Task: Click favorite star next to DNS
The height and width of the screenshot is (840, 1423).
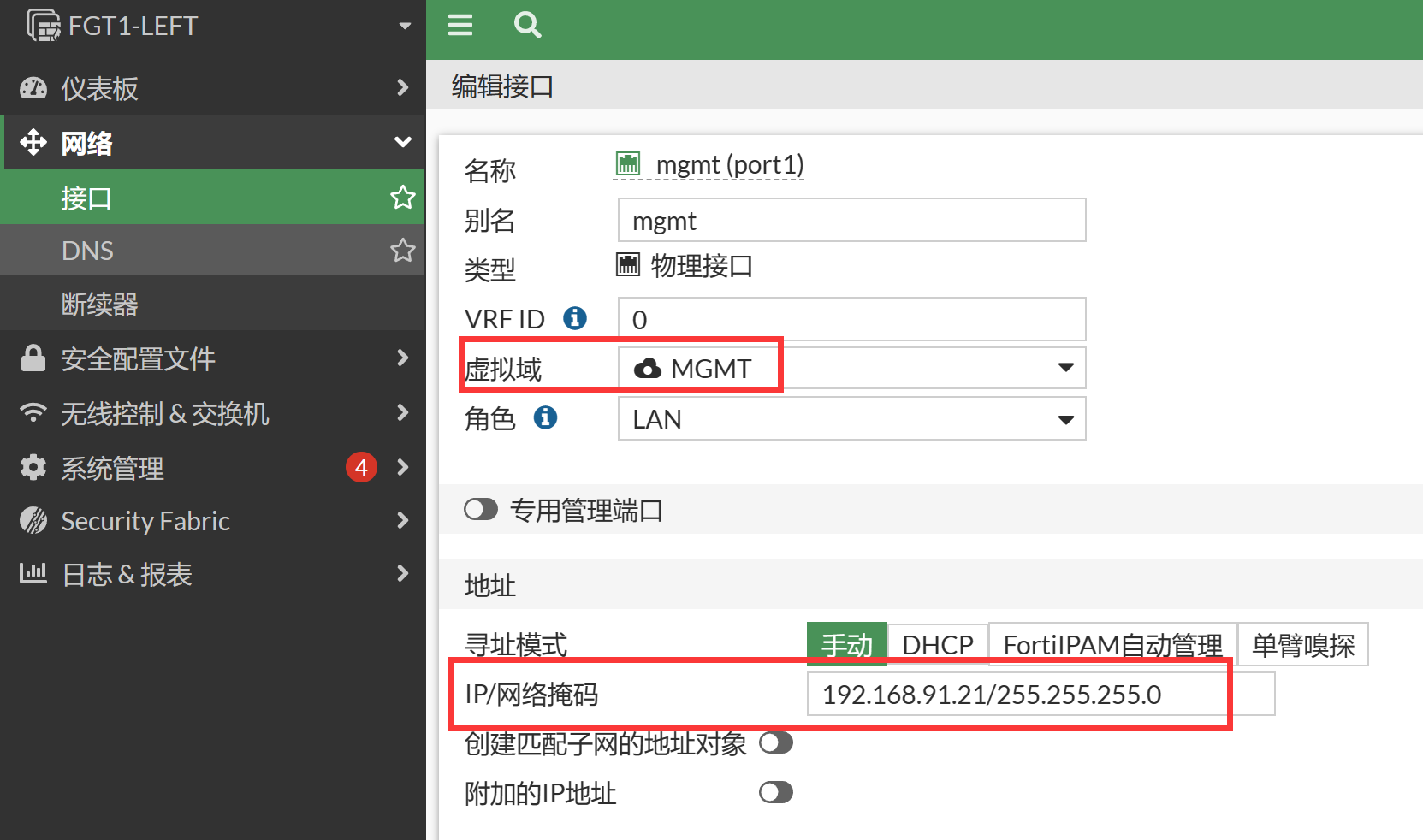Action: (402, 251)
